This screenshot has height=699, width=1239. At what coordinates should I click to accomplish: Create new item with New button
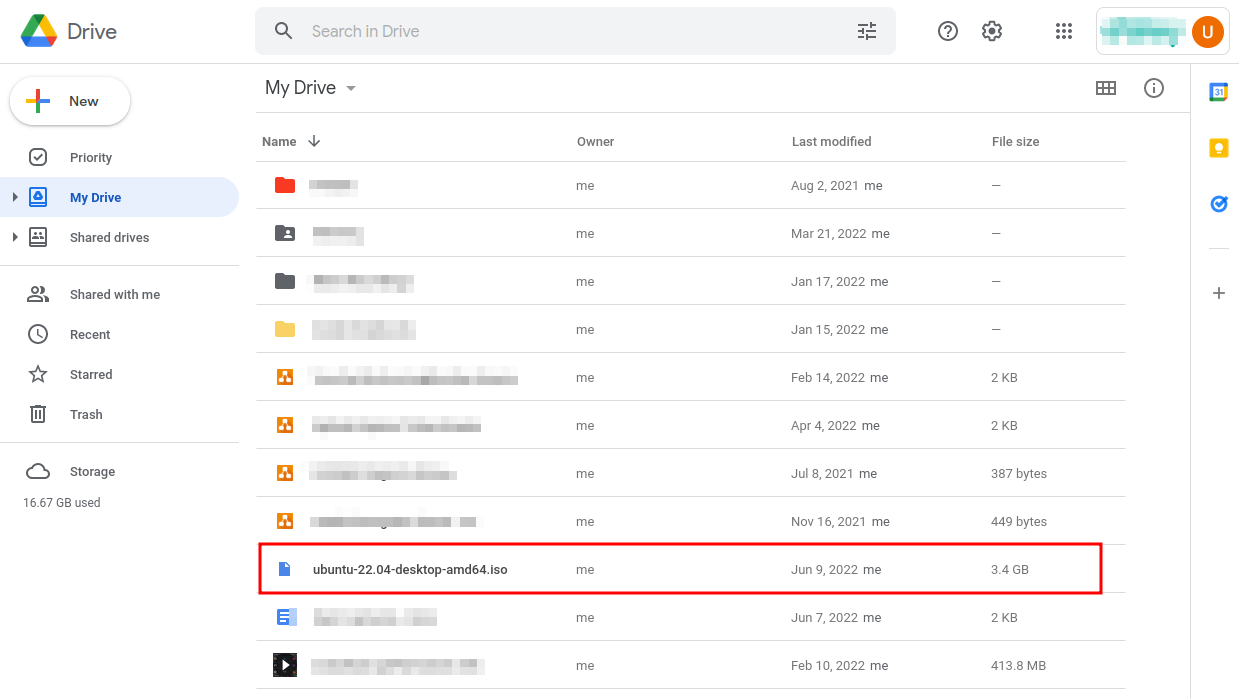coord(70,101)
